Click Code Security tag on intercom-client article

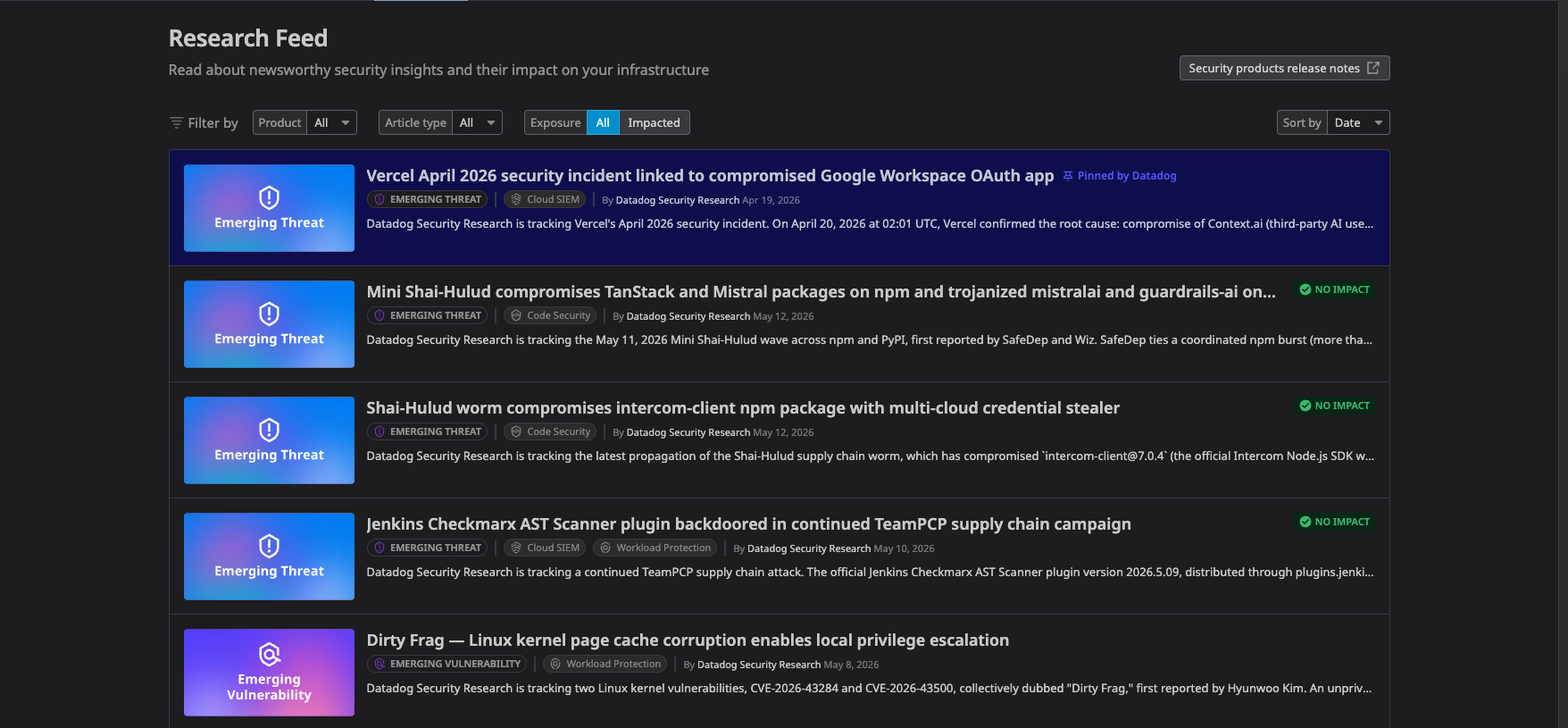[x=549, y=431]
